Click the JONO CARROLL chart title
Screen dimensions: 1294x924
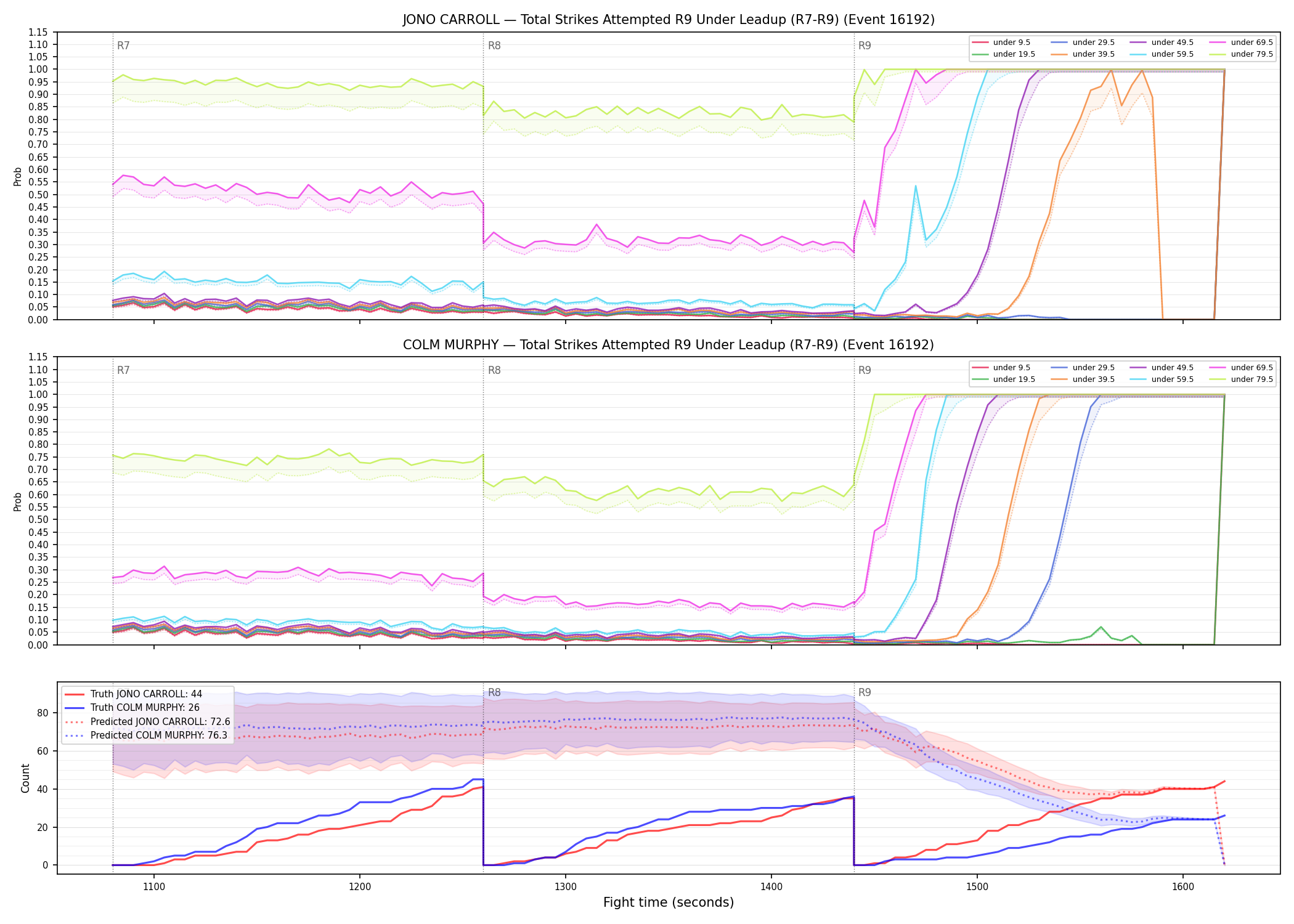[x=669, y=20]
